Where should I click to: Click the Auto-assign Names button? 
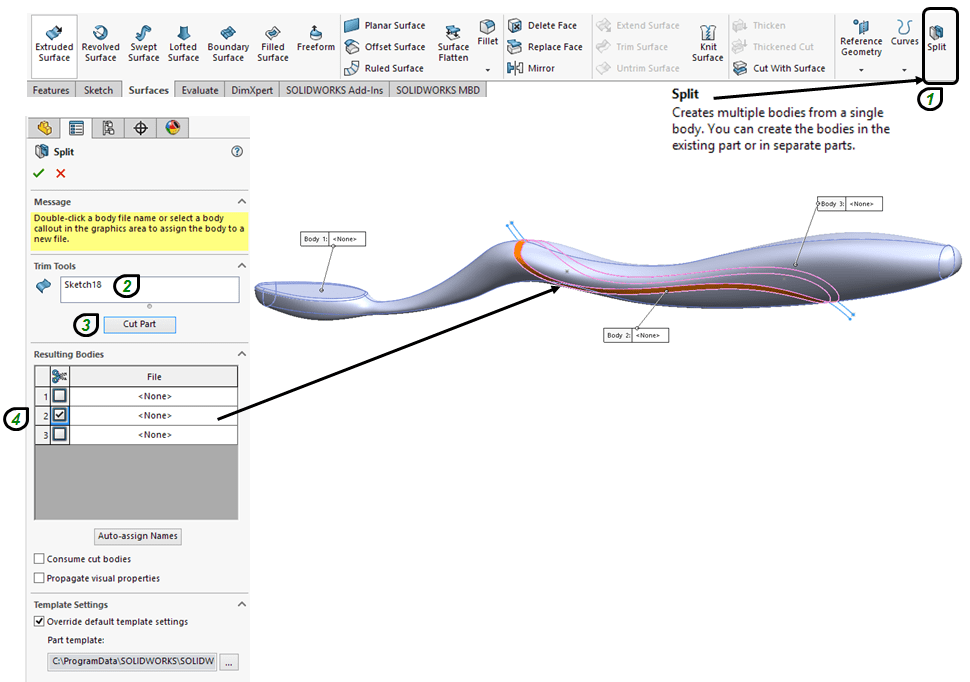(138, 536)
